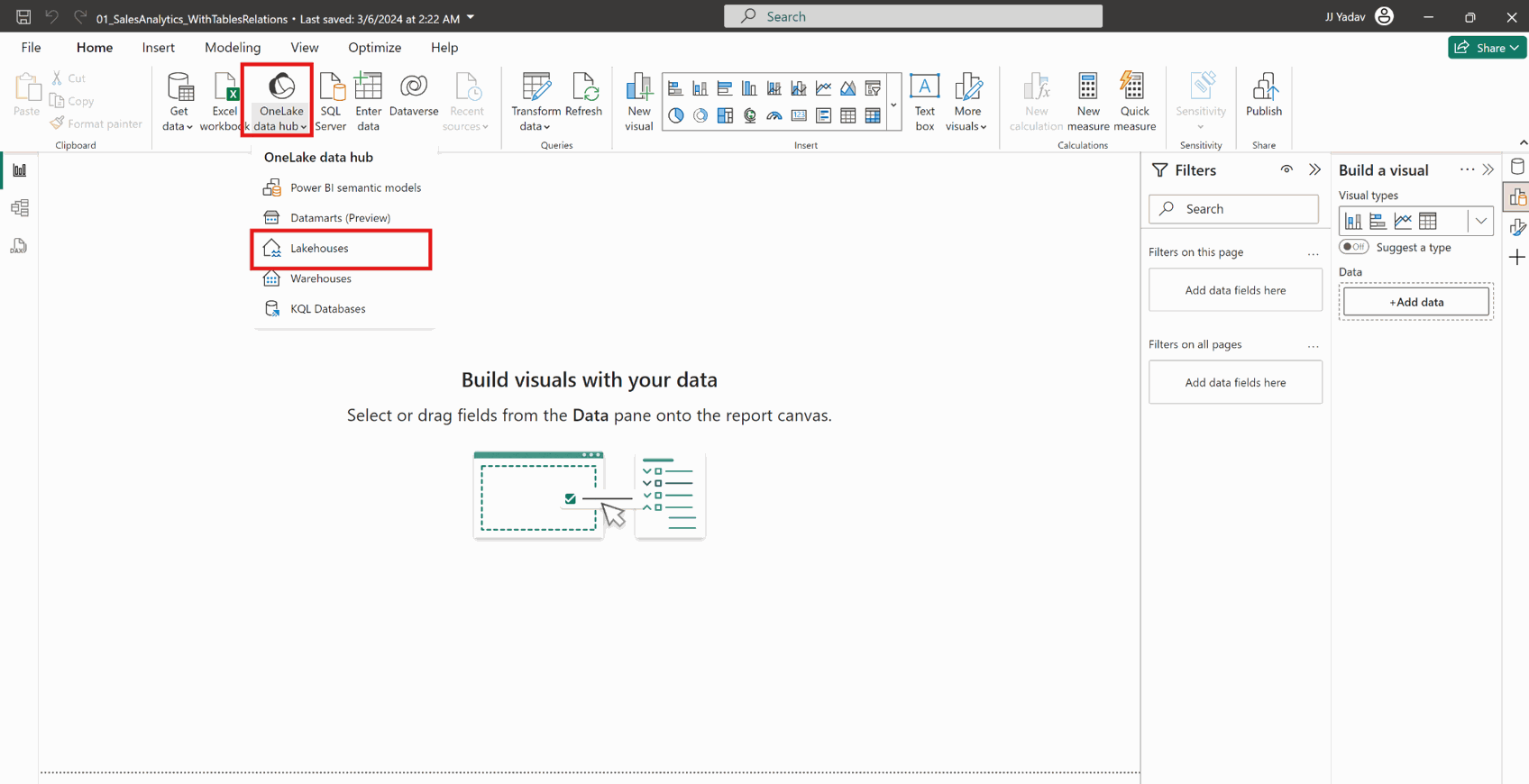Open the View ribbon tab
Image resolution: width=1529 pixels, height=784 pixels.
pos(305,47)
